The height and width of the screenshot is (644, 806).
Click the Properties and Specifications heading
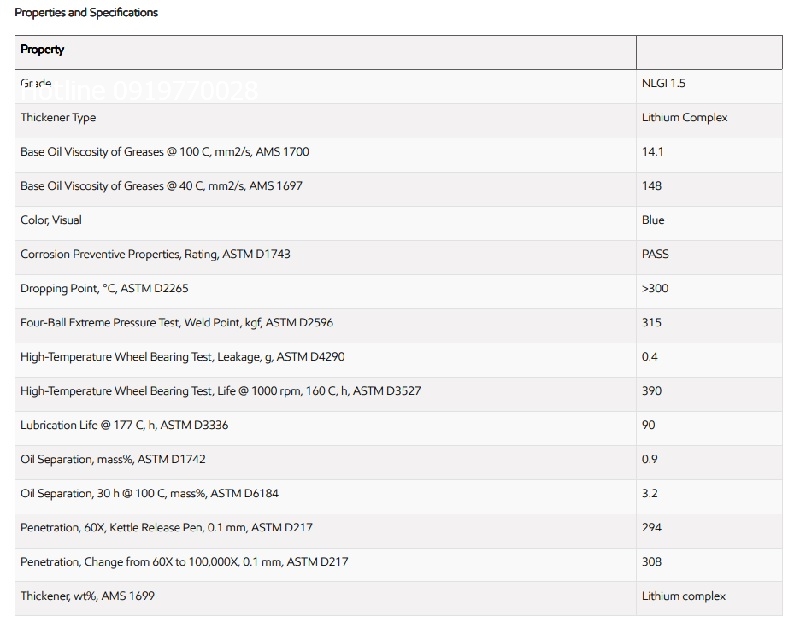(86, 13)
